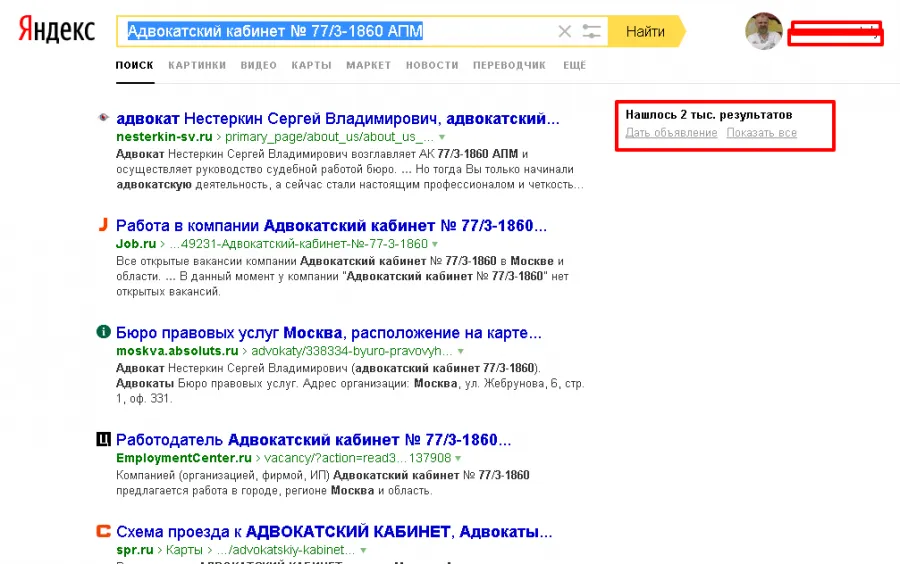900x564 pixels.
Task: Click Job.ru result favicon
Action: [x=103, y=224]
